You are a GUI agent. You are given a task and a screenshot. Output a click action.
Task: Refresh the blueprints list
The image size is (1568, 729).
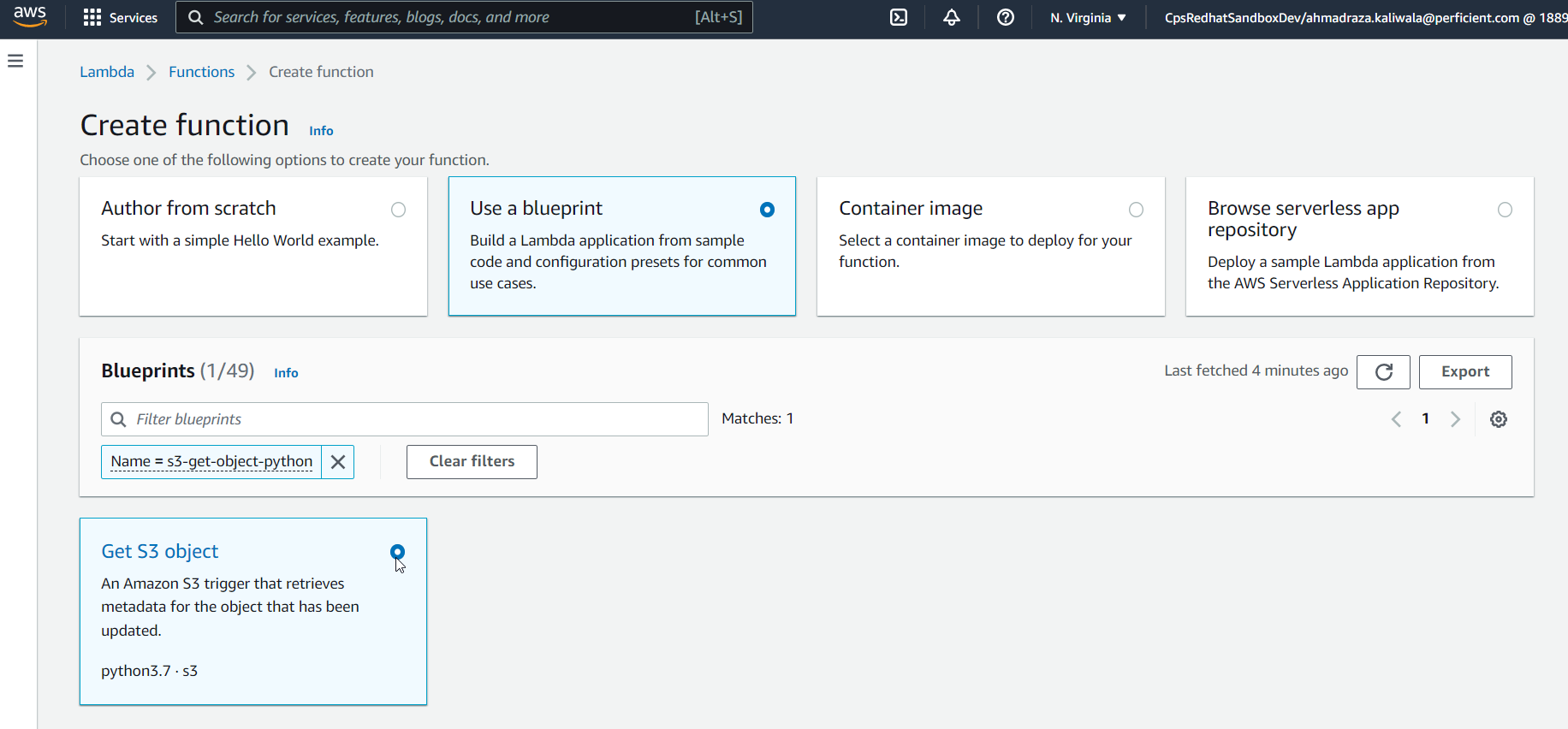[1383, 372]
